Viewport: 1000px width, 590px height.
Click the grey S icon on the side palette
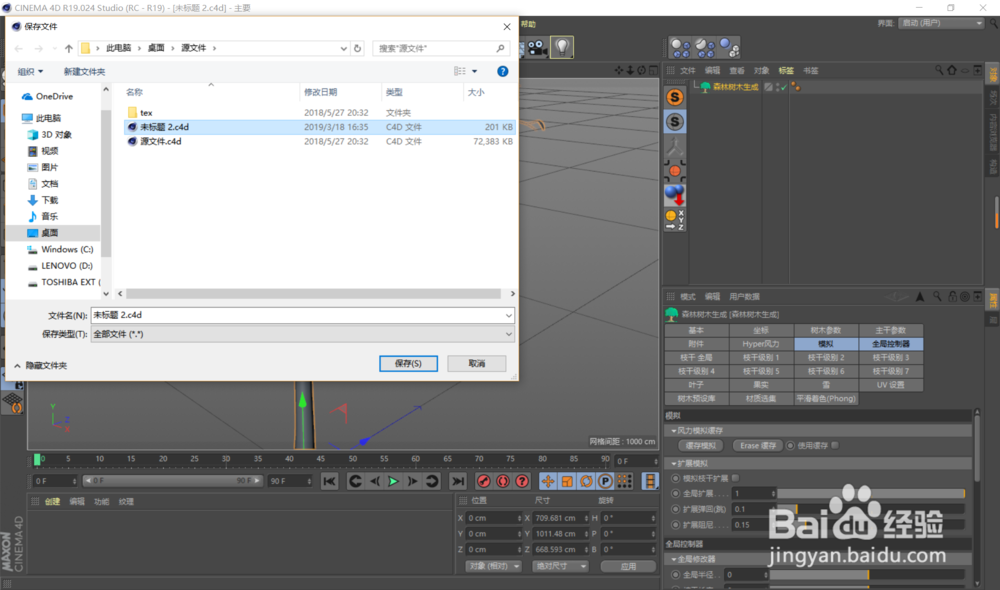point(675,121)
